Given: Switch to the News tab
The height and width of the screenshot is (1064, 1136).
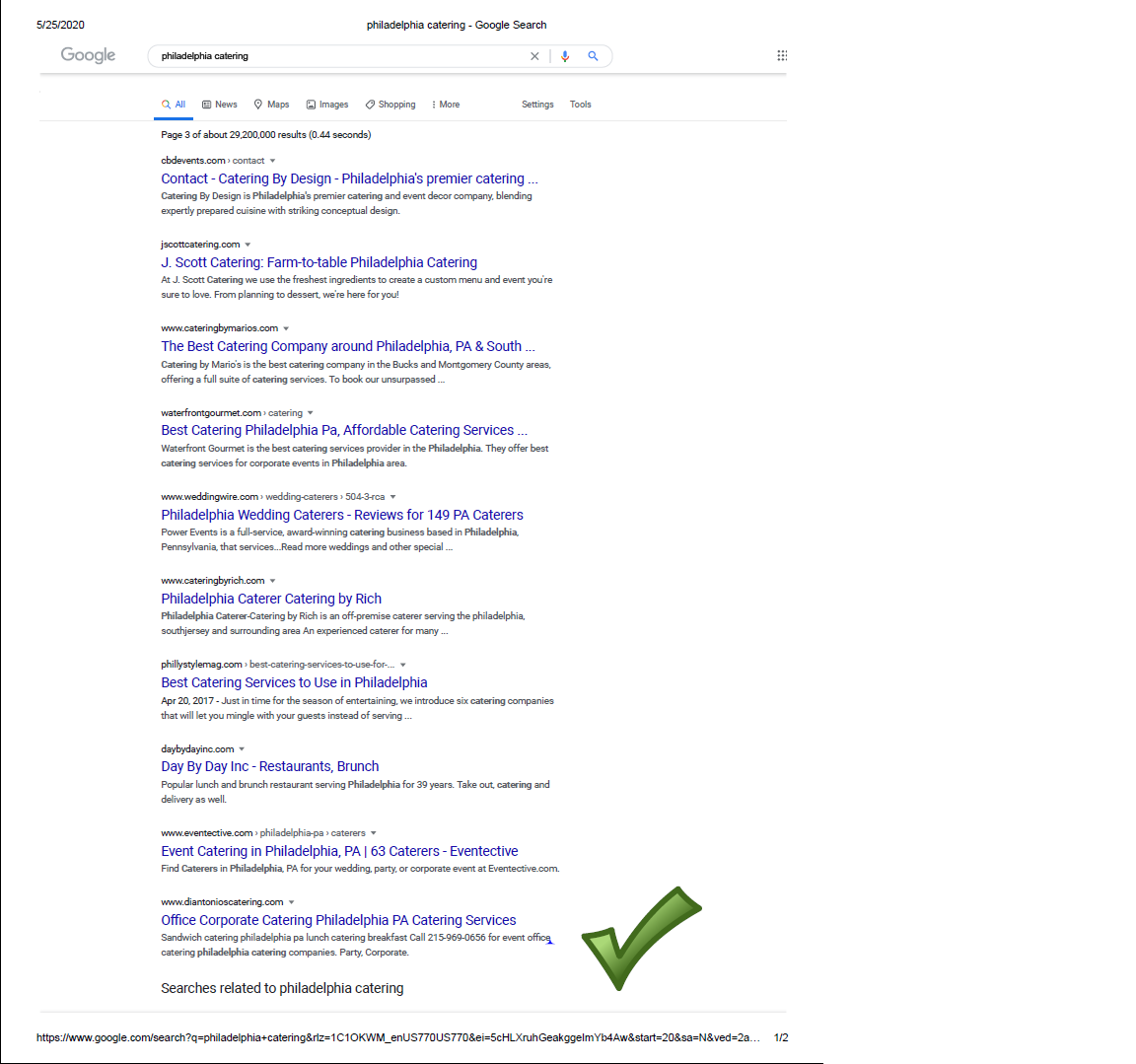Looking at the screenshot, I should [x=220, y=105].
